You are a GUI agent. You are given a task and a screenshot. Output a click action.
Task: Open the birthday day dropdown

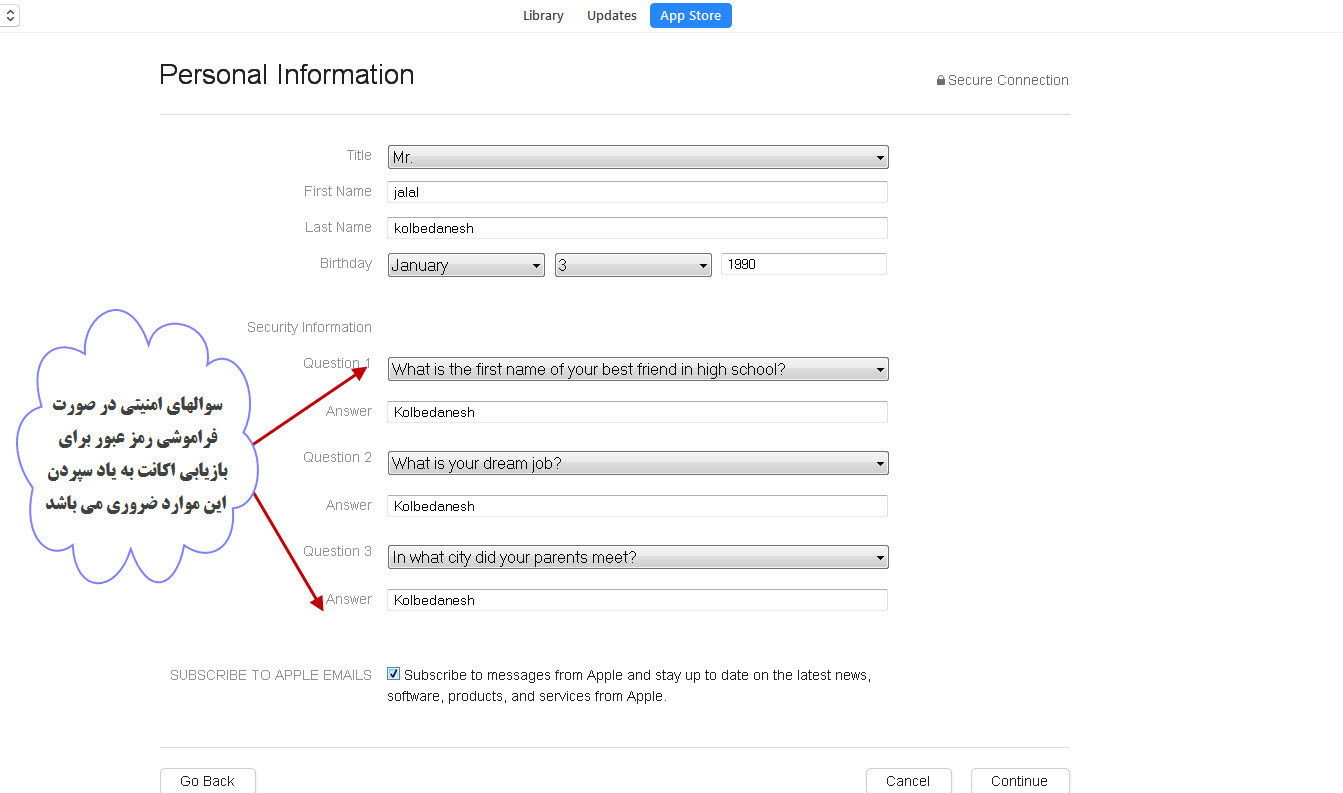pyautogui.click(x=632, y=265)
